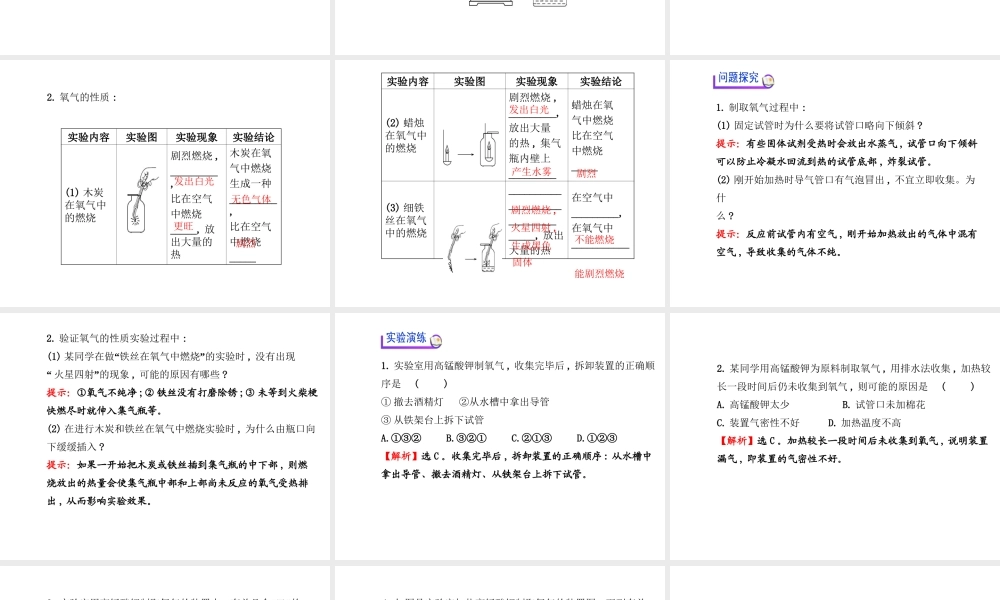Click the 木炭 jar diagram in the 实验图 column
Screen dimensions: 1000x600
[x=142, y=200]
